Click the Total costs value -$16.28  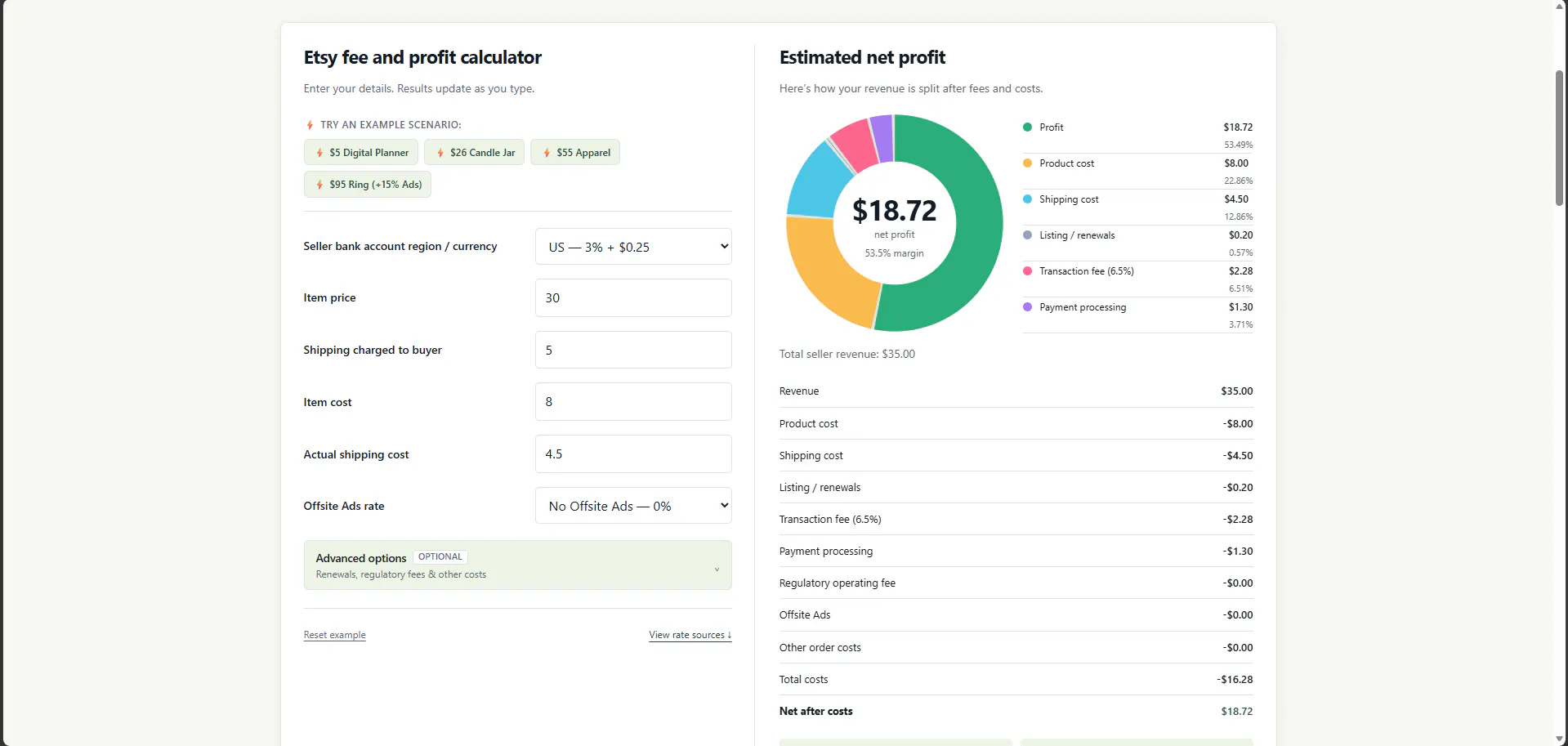tap(1235, 680)
